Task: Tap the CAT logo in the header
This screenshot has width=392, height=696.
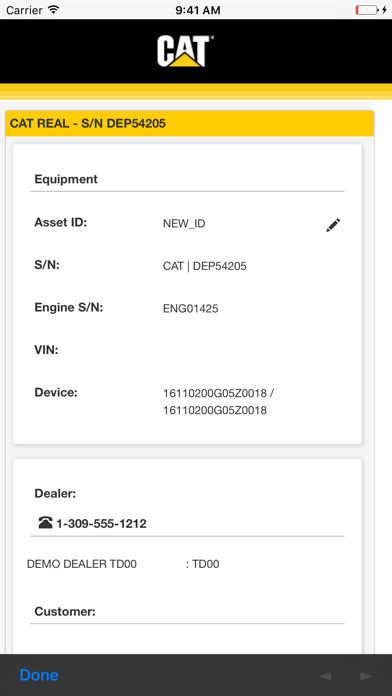Action: 185,51
